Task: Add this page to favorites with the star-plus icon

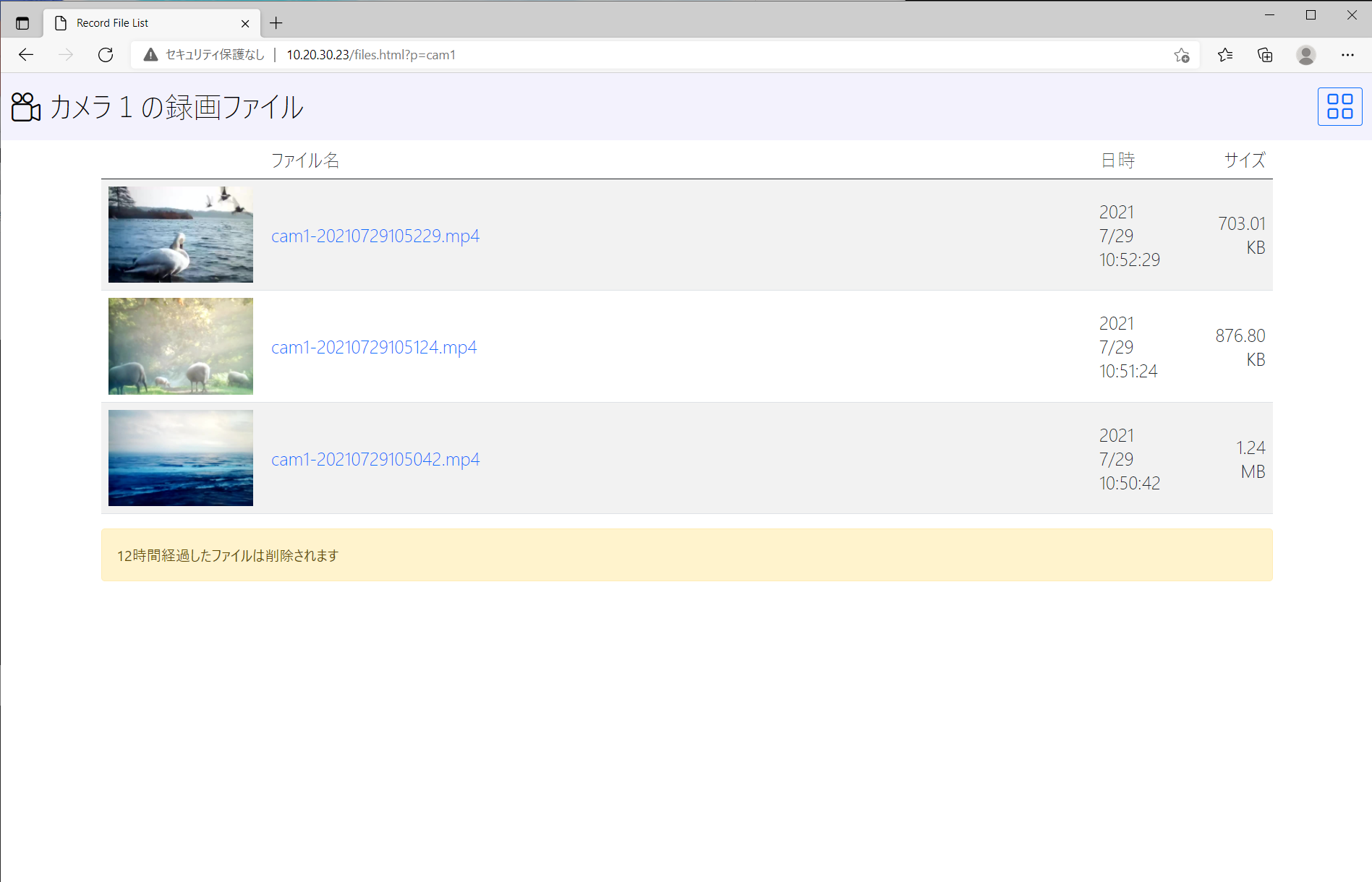Action: click(x=1182, y=55)
